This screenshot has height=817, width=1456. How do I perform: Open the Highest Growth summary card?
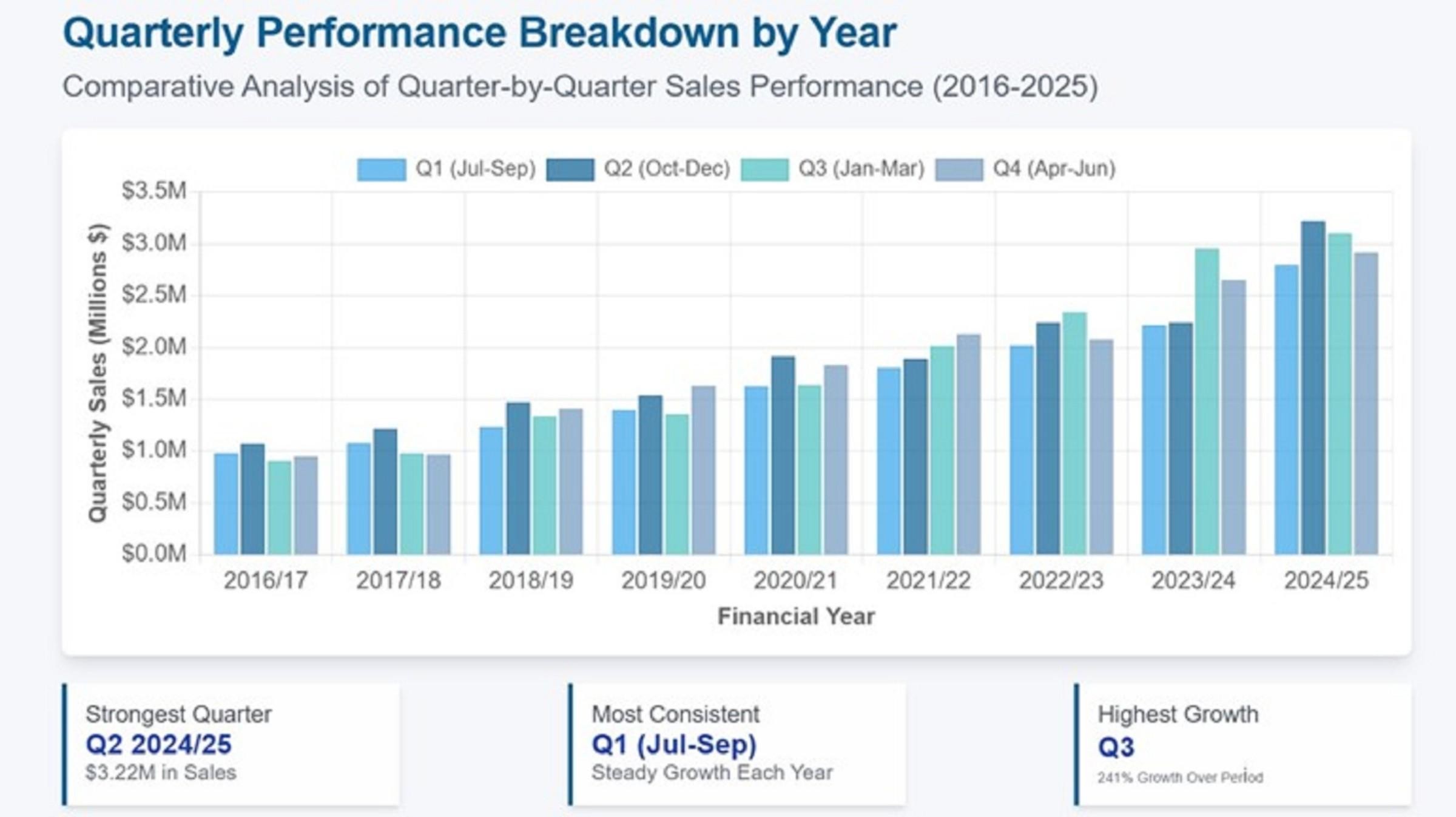tap(1244, 744)
